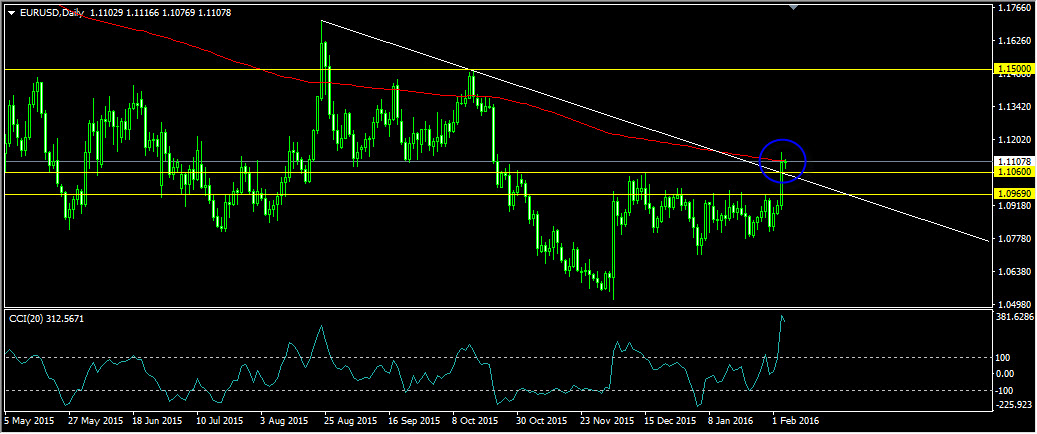Click the 8 Oct 2015 date label
The height and width of the screenshot is (434, 1037).
click(475, 420)
